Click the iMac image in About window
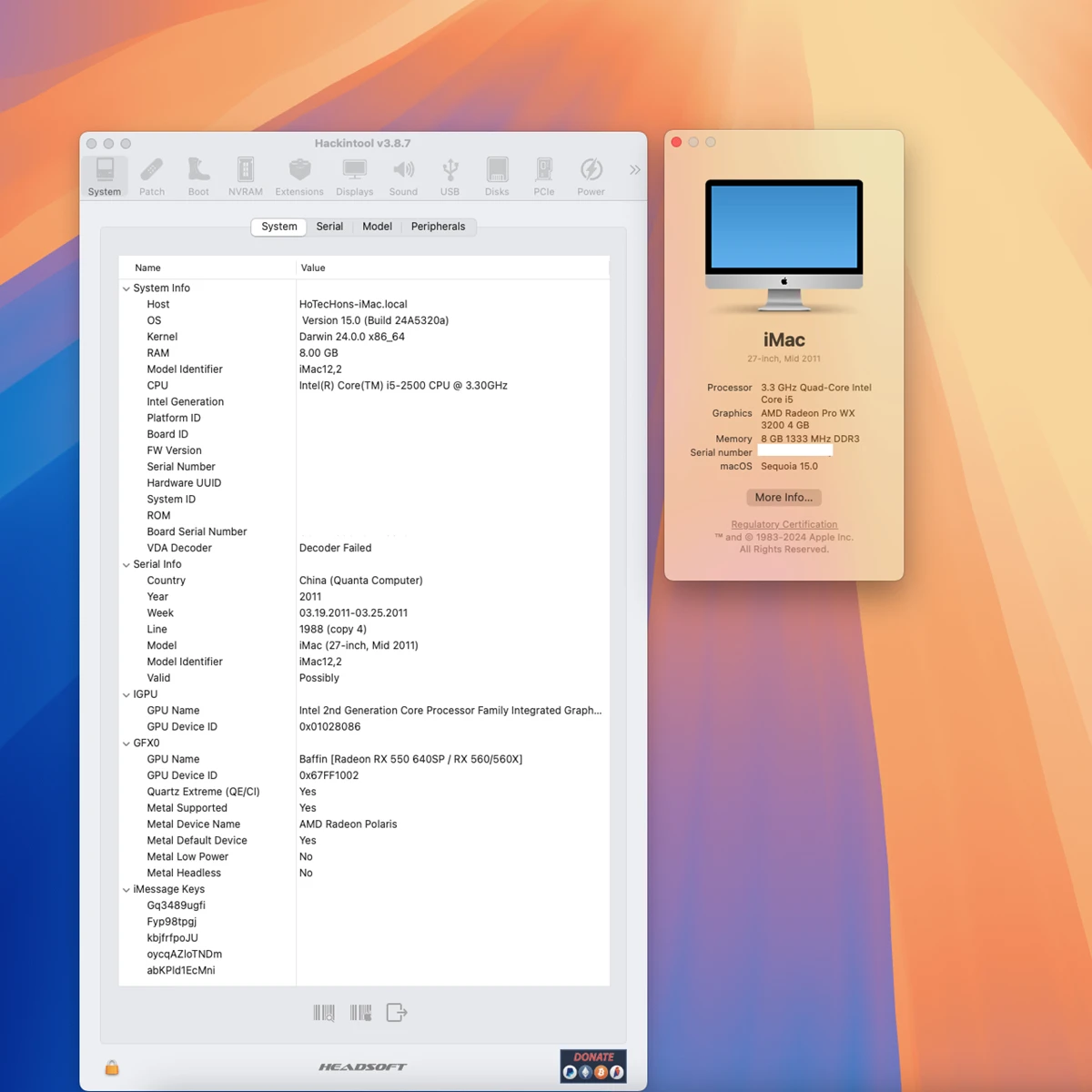1092x1092 pixels. [784, 246]
